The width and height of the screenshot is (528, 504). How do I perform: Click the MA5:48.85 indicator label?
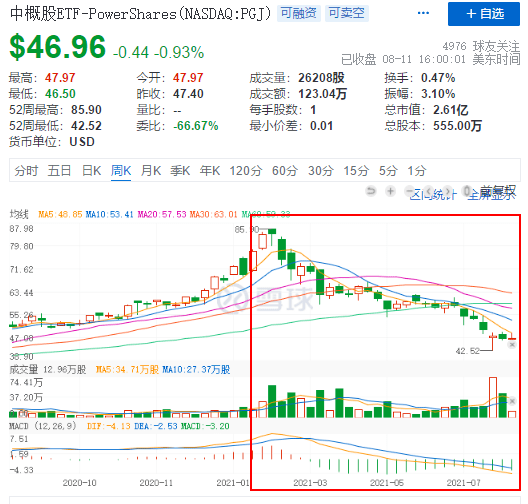pos(60,214)
